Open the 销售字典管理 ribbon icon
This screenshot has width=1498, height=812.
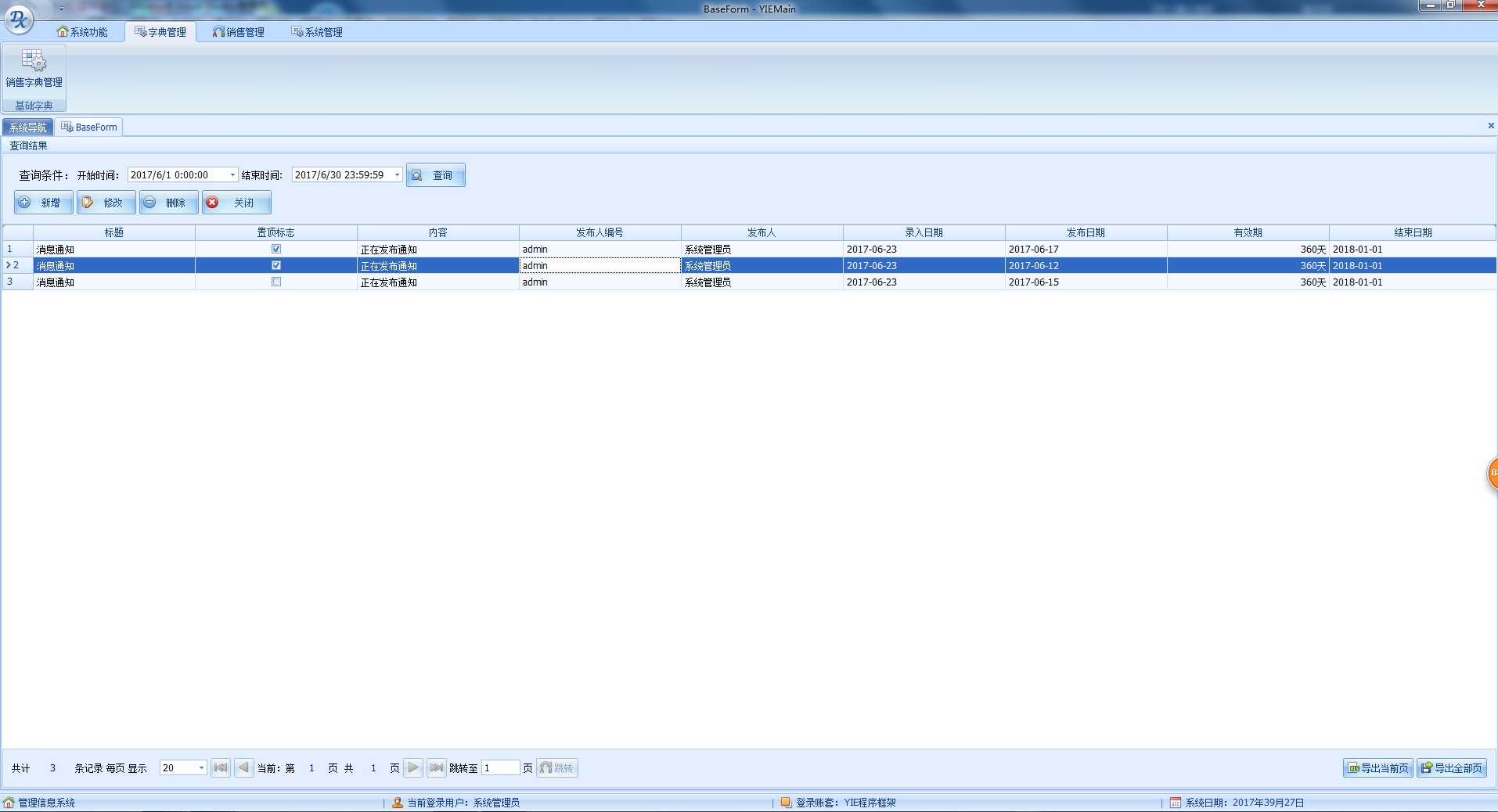coord(34,69)
